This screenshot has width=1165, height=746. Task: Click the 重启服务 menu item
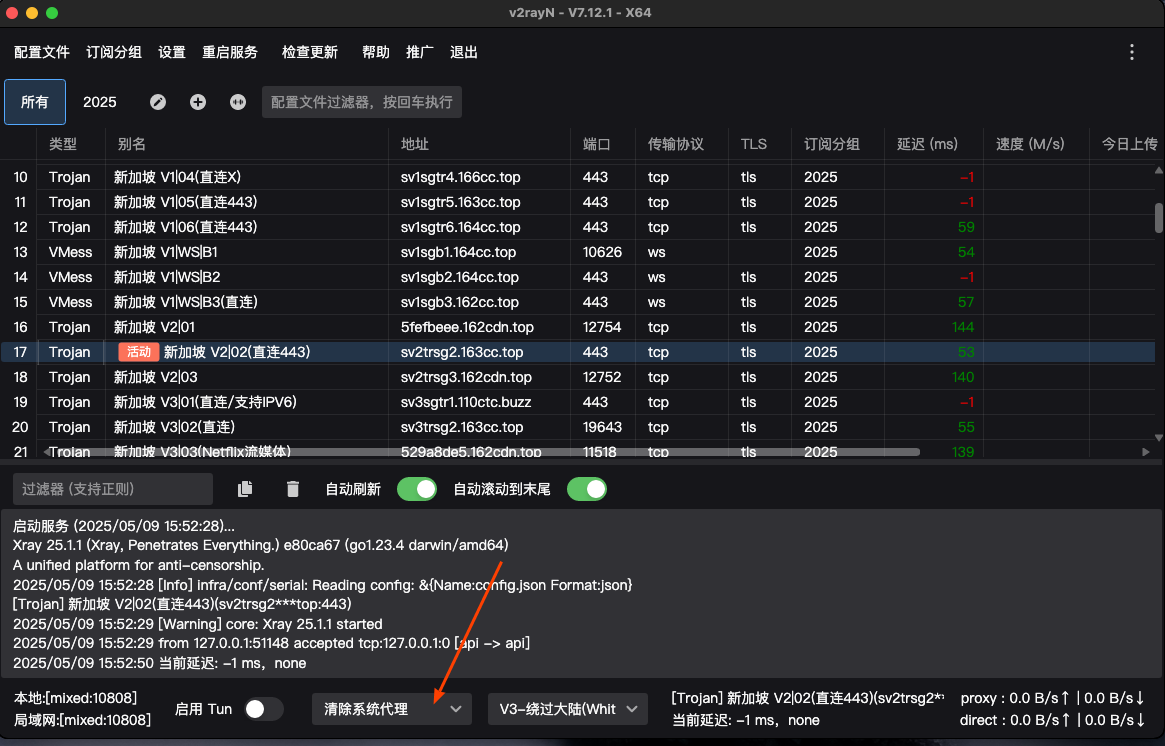pos(230,52)
